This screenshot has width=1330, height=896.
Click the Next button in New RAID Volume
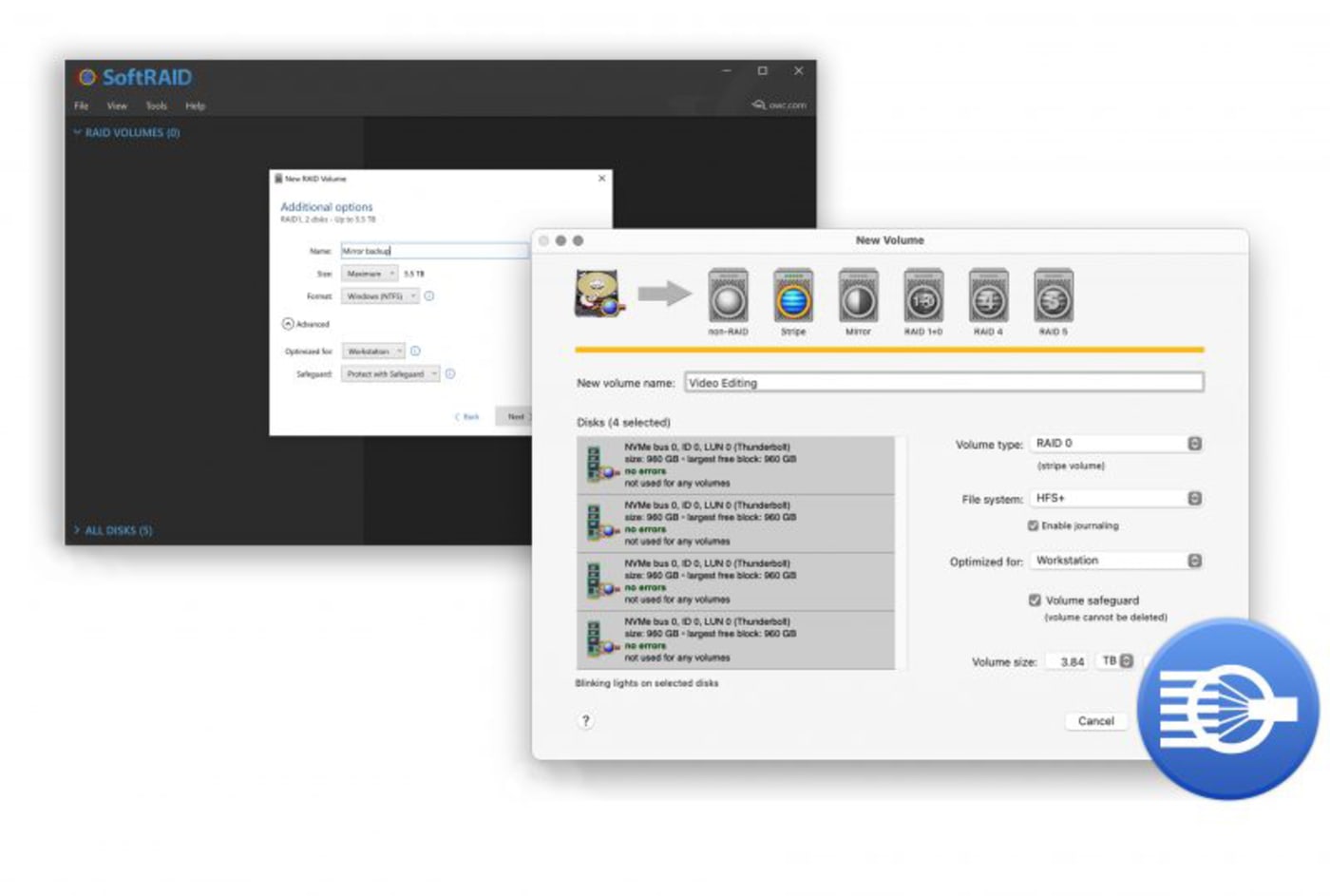pyautogui.click(x=514, y=417)
